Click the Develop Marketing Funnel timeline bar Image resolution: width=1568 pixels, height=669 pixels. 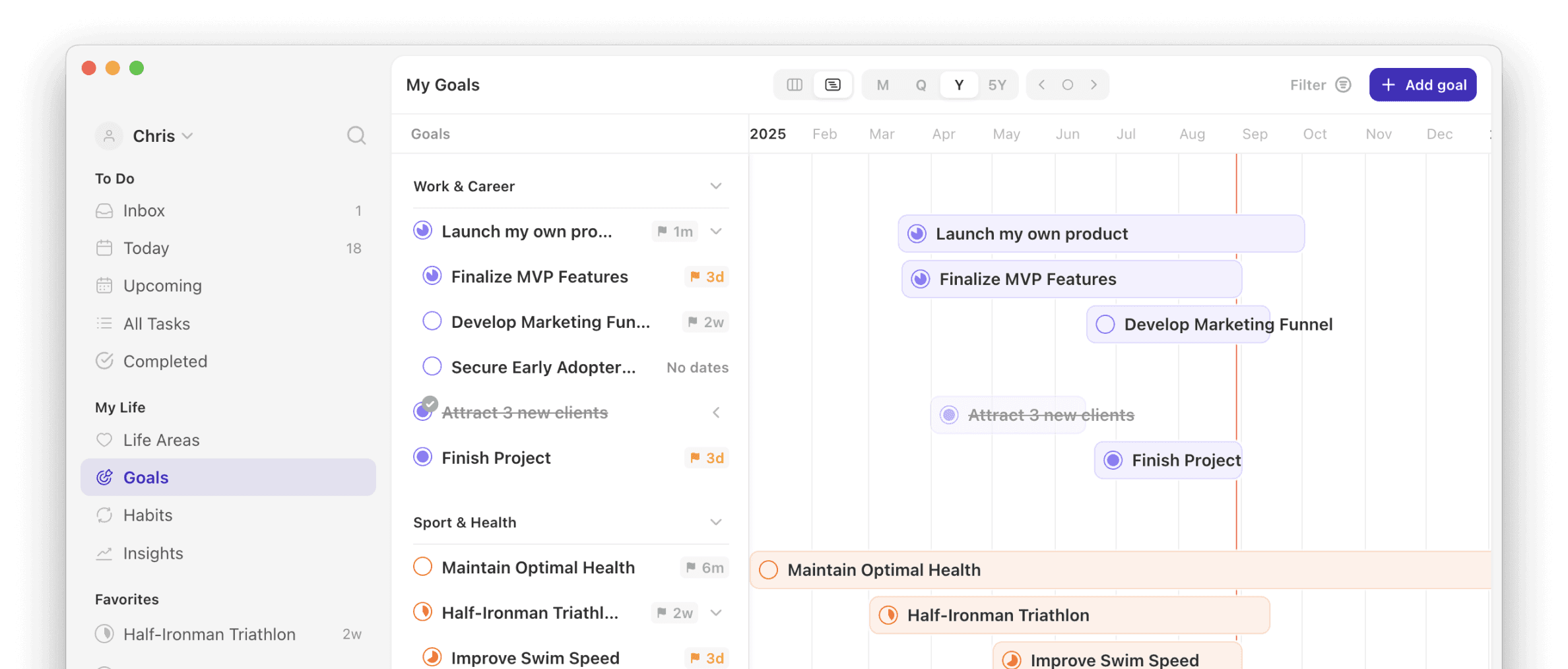(1178, 324)
